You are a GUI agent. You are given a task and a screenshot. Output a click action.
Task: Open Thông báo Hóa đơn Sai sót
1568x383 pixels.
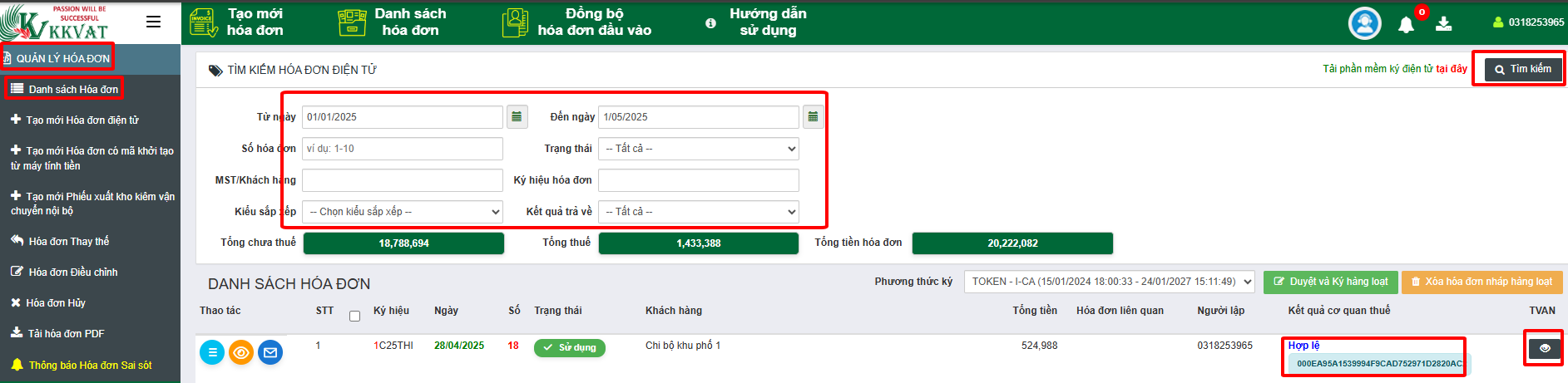click(82, 365)
